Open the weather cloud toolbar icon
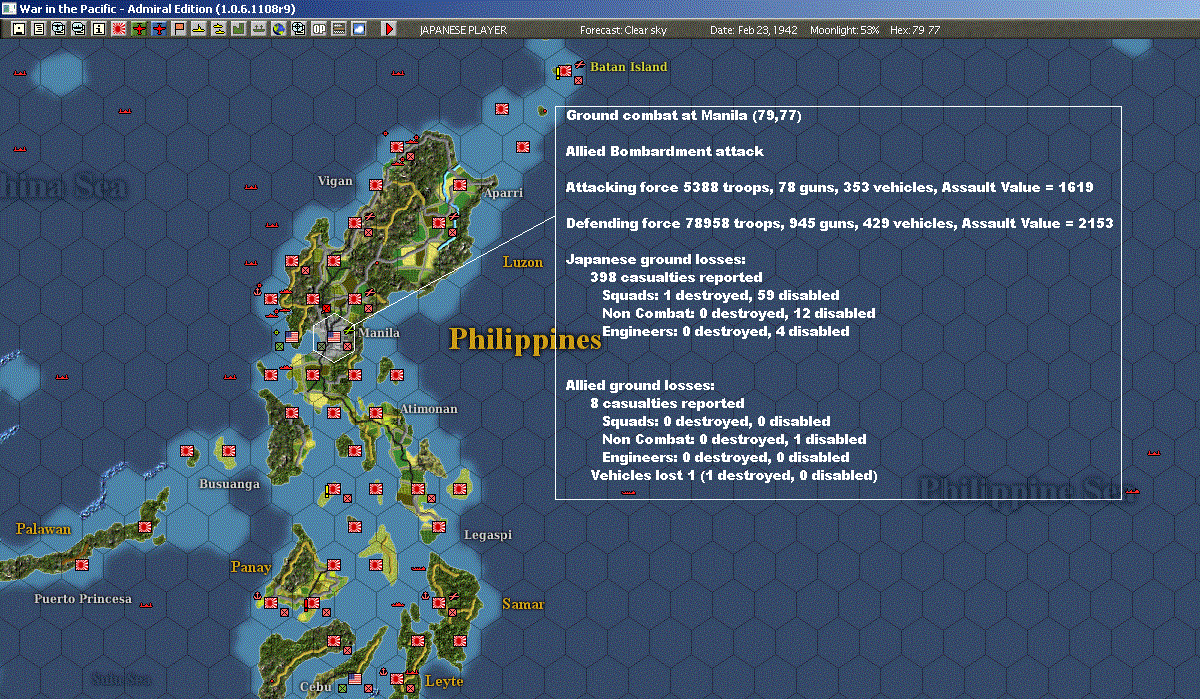 pos(358,29)
